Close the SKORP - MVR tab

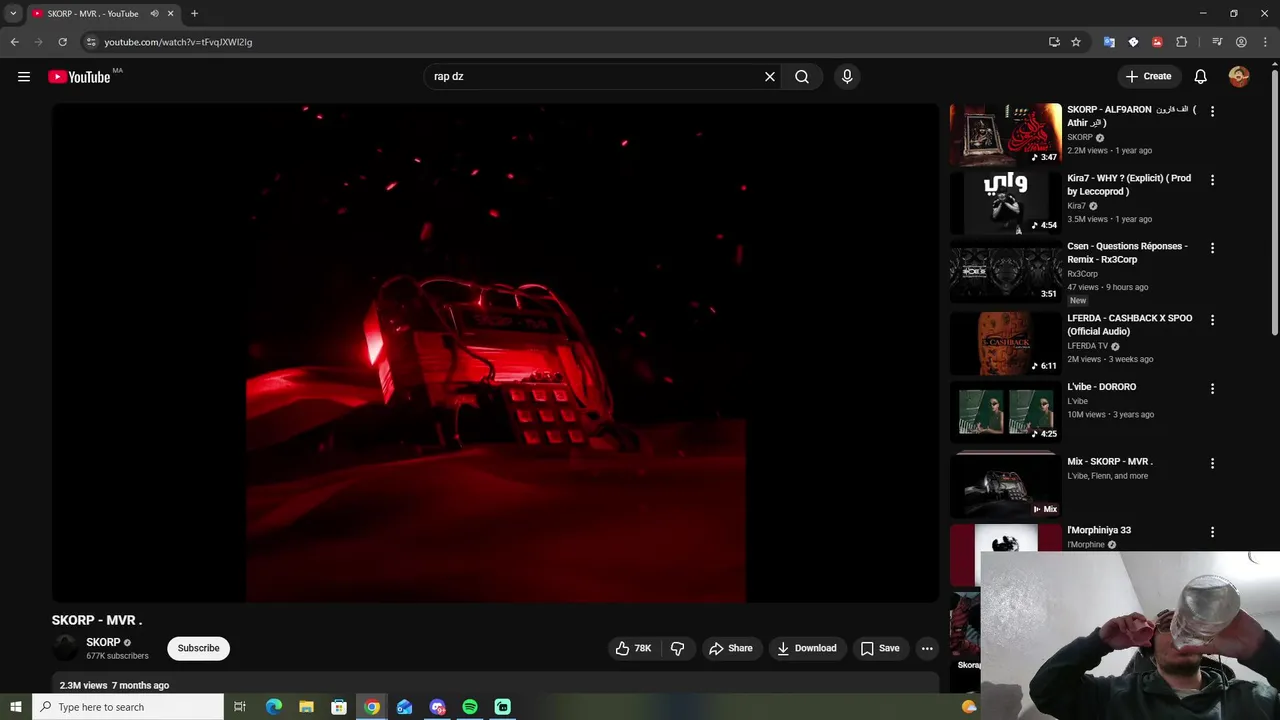pos(171,14)
